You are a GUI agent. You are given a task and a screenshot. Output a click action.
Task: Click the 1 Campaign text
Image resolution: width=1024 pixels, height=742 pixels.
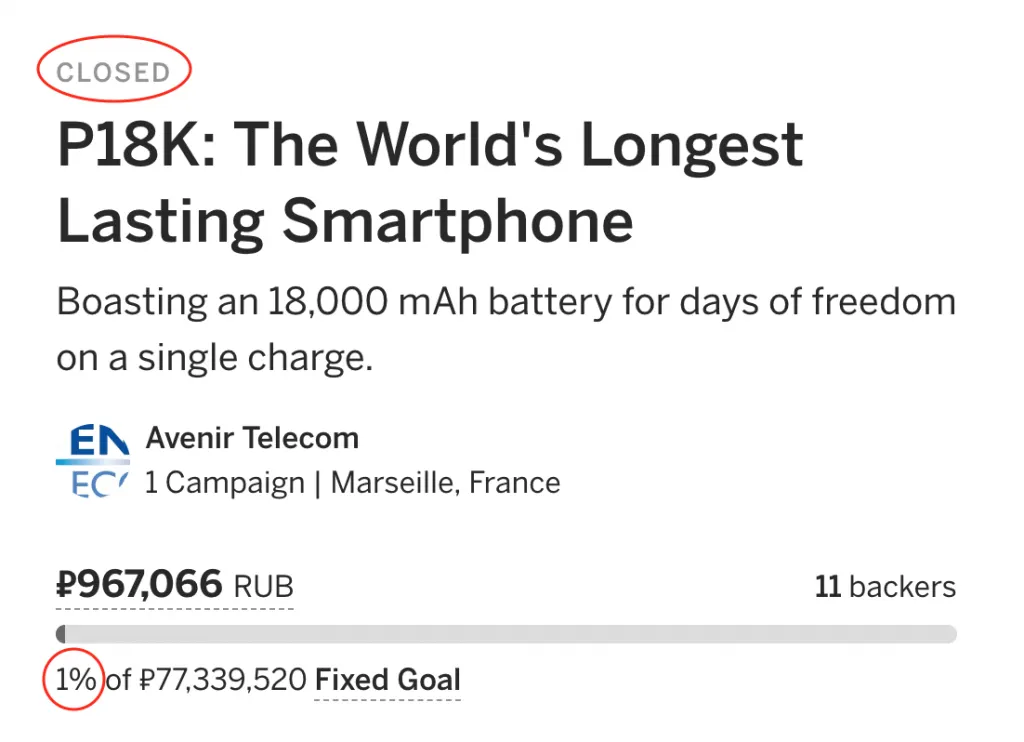224,483
